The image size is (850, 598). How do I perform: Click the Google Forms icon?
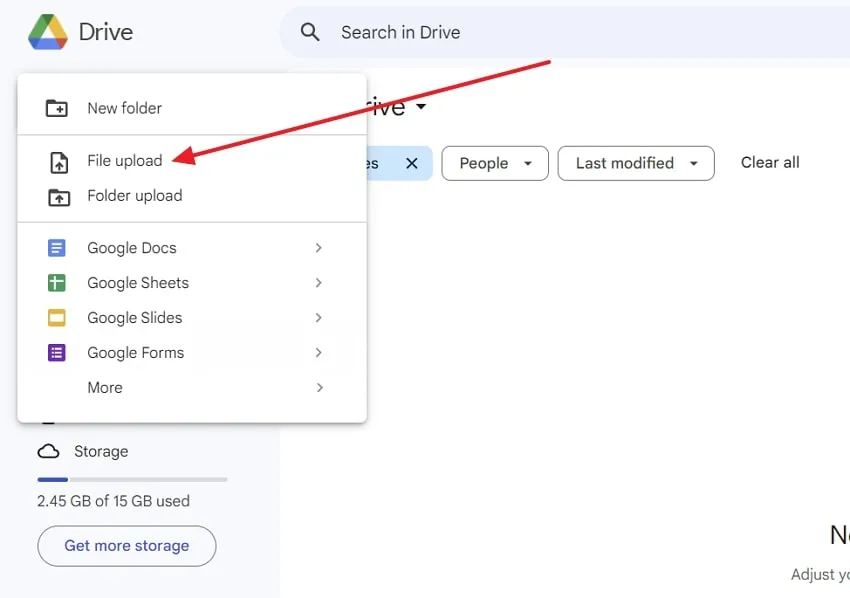pyautogui.click(x=56, y=352)
